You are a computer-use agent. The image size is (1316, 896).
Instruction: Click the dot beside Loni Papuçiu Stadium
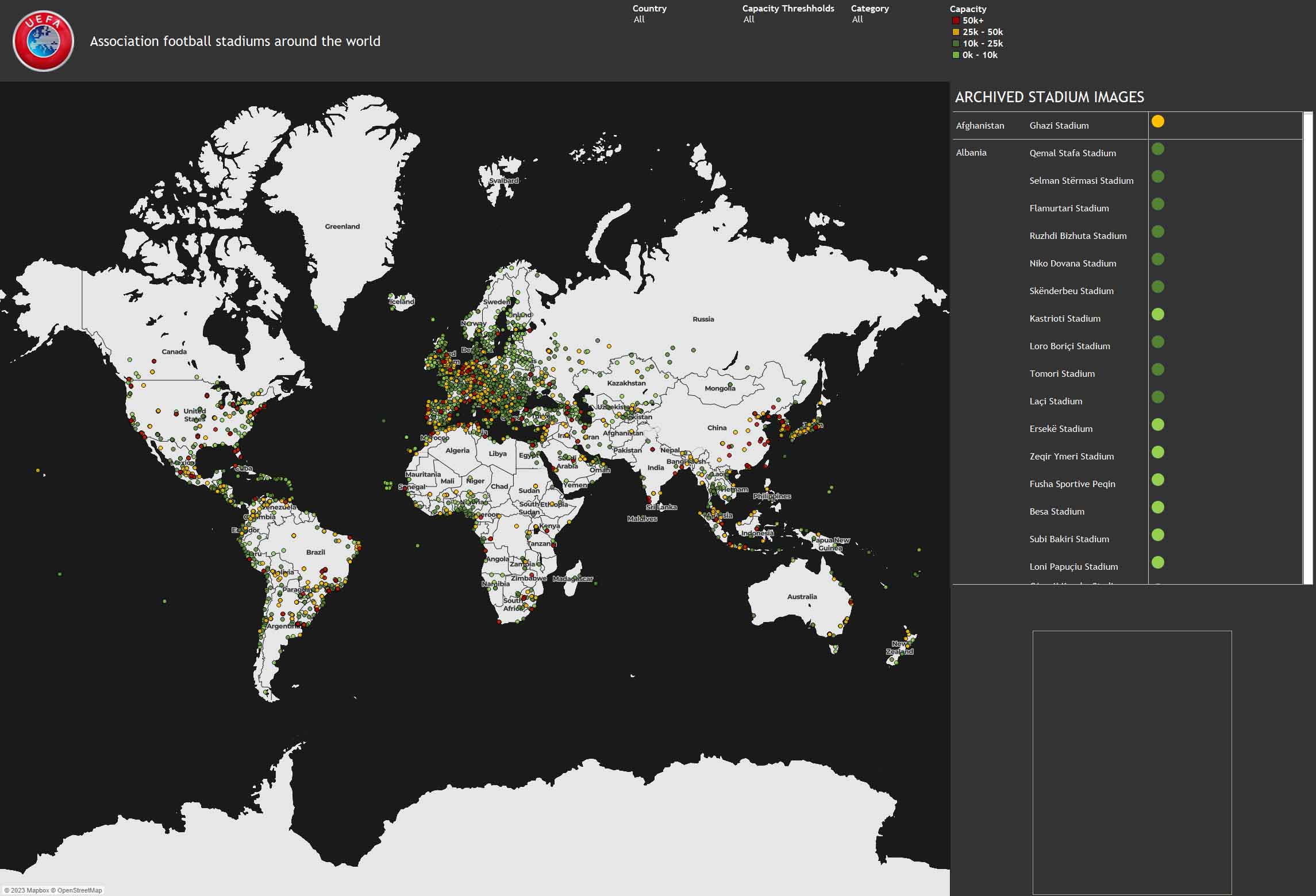(1157, 563)
